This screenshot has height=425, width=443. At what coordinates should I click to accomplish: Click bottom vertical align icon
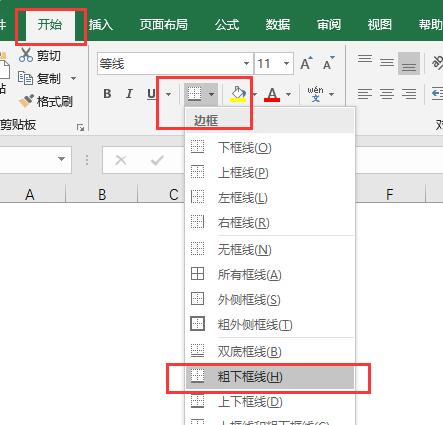pyautogui.click(x=409, y=63)
